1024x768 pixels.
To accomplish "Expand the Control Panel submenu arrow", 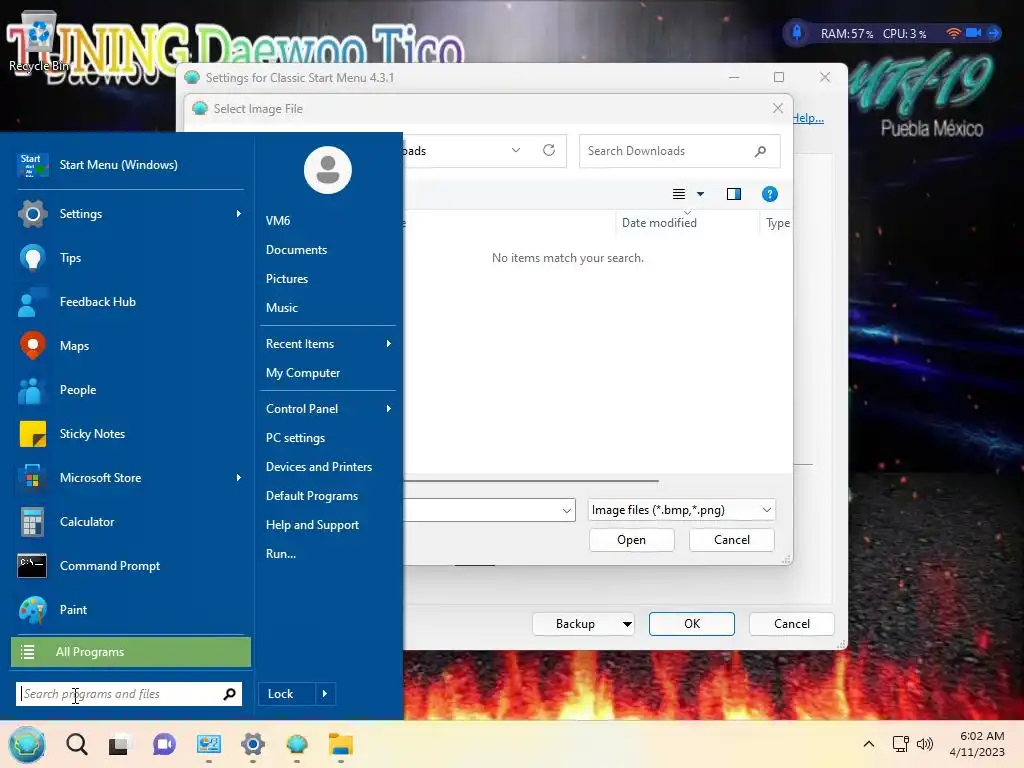I will 389,409.
